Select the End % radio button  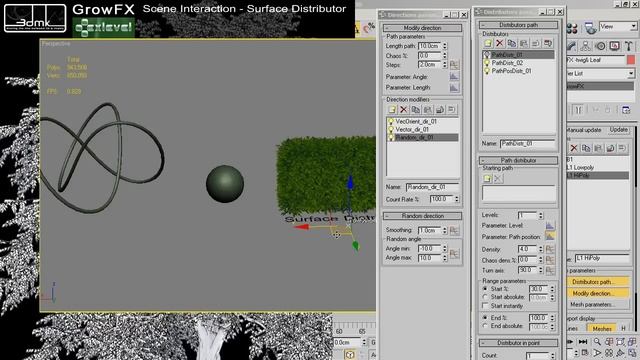point(485,317)
